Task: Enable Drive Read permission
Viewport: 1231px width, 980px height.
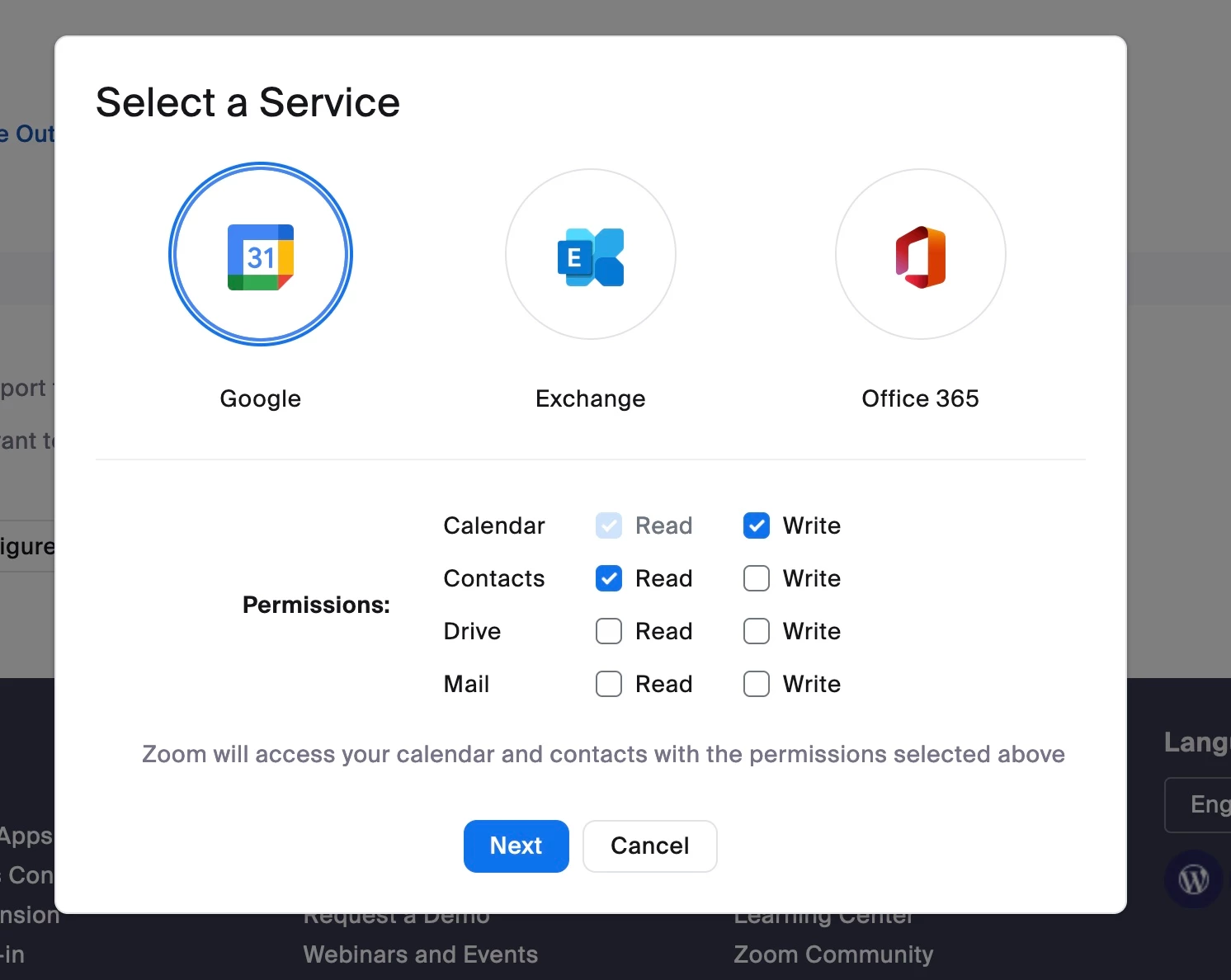Action: [609, 631]
